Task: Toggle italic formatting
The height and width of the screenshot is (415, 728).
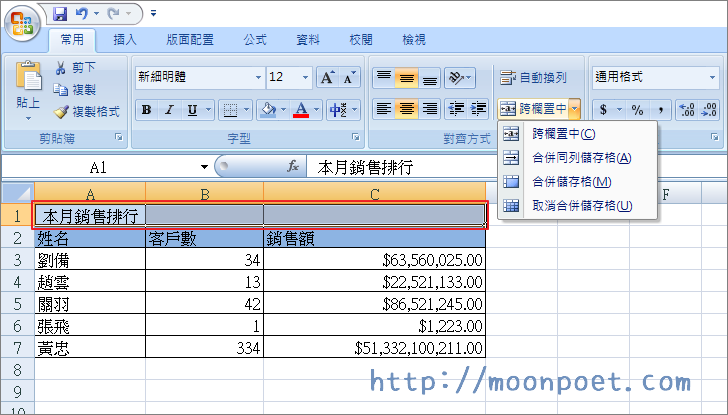Action: (x=168, y=109)
